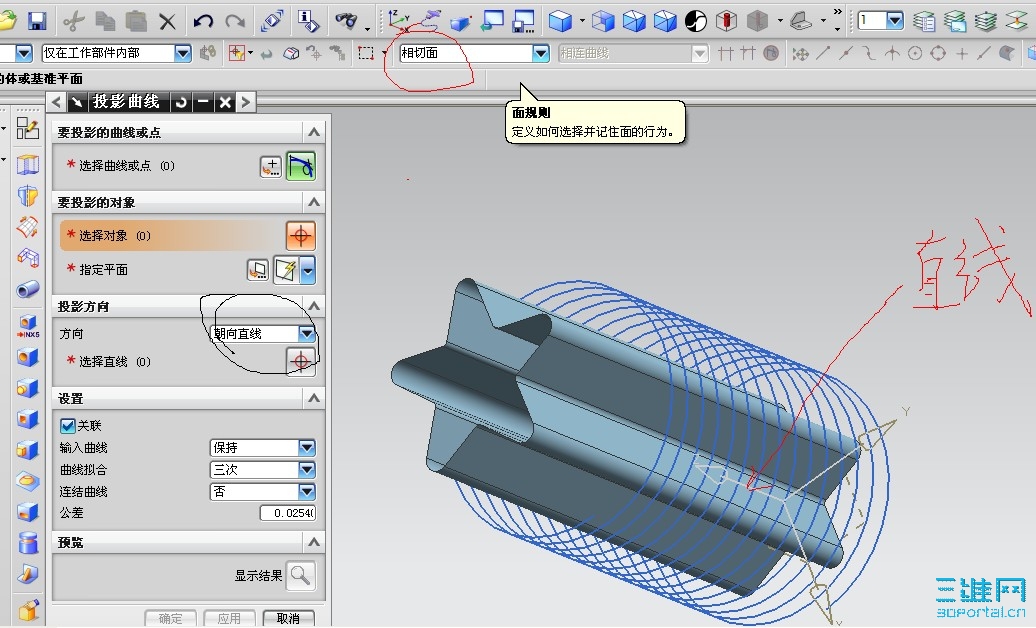
Task: Click the Save floppy disk icon
Action: point(37,21)
